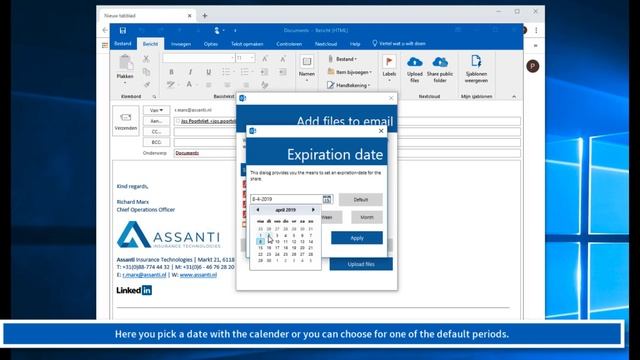
Task: Click the calendar picker icon
Action: click(x=327, y=199)
